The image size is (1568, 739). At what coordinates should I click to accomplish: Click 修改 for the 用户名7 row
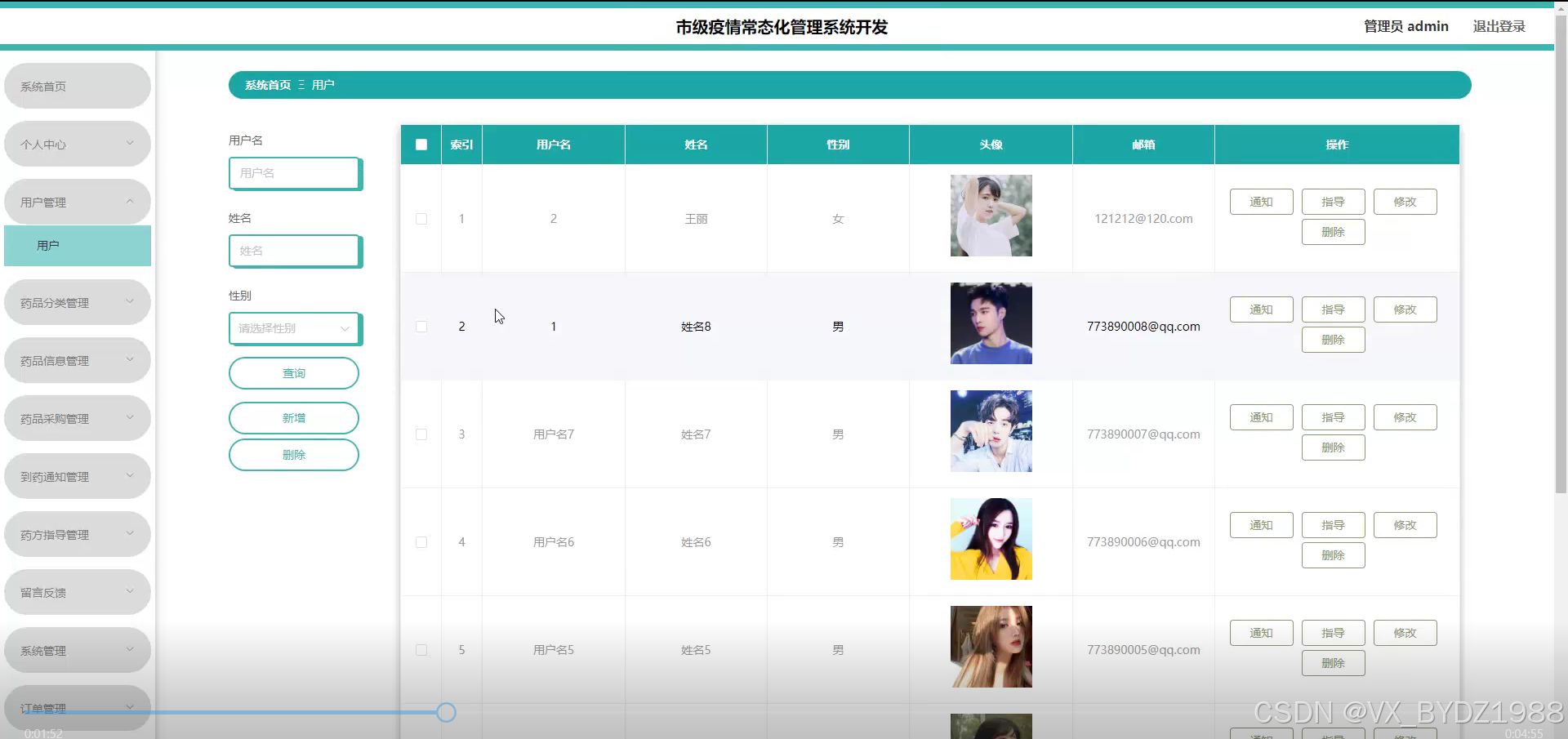point(1405,417)
